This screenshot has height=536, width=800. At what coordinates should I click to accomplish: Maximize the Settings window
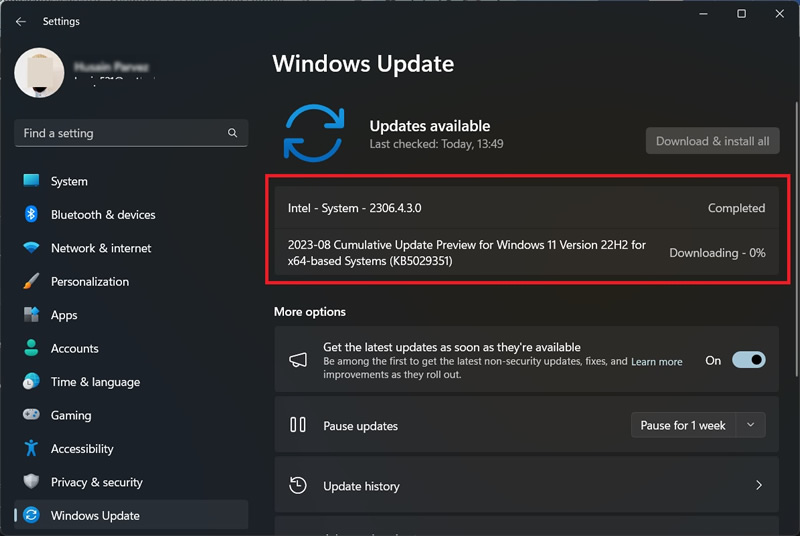point(741,14)
